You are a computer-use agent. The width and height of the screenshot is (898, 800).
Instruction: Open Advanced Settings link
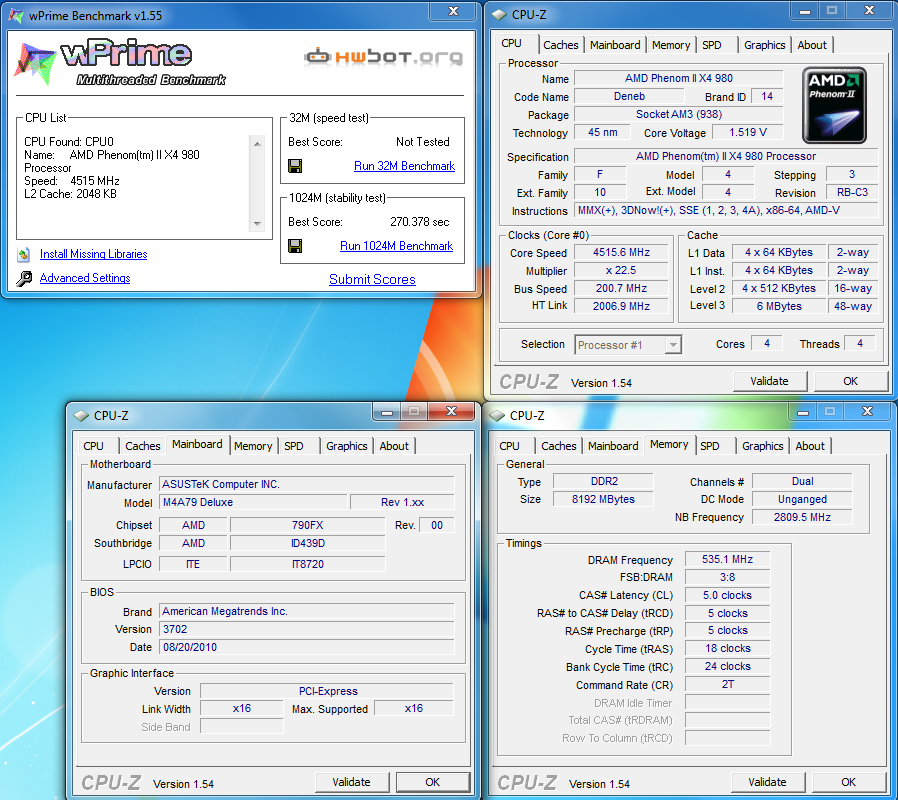[x=85, y=278]
